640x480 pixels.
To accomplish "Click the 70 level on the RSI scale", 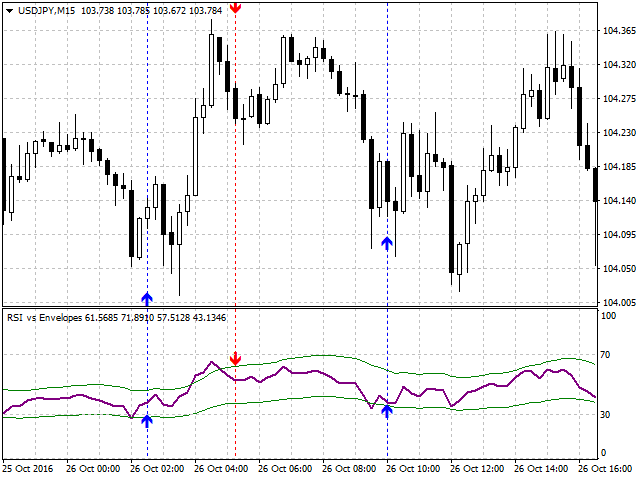I will click(x=606, y=355).
